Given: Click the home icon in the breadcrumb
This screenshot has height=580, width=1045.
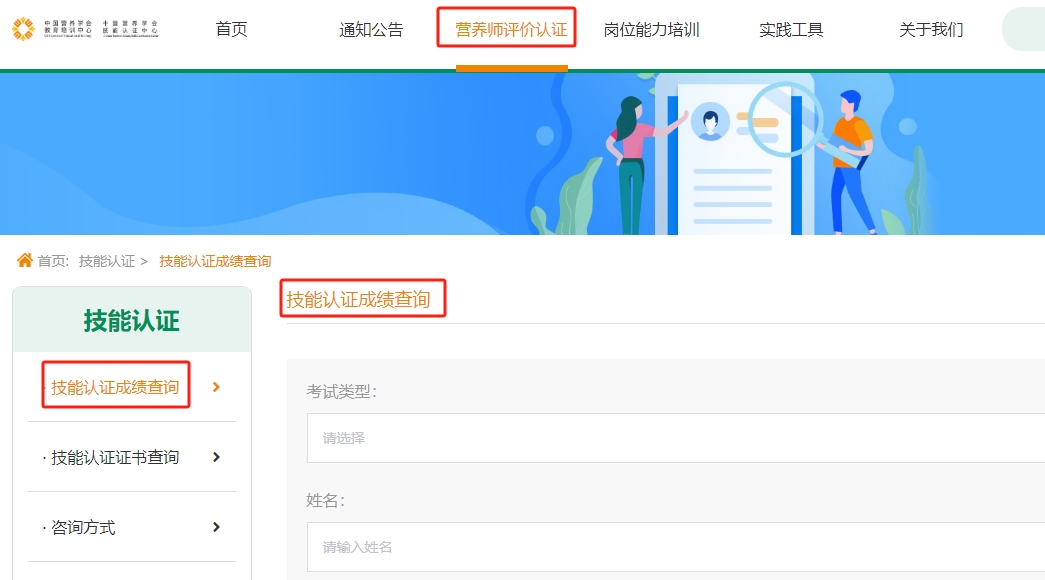Looking at the screenshot, I should (25, 260).
